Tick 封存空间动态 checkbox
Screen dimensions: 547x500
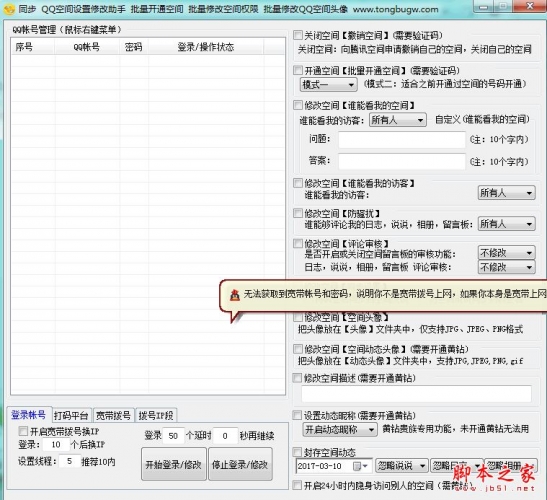click(297, 452)
